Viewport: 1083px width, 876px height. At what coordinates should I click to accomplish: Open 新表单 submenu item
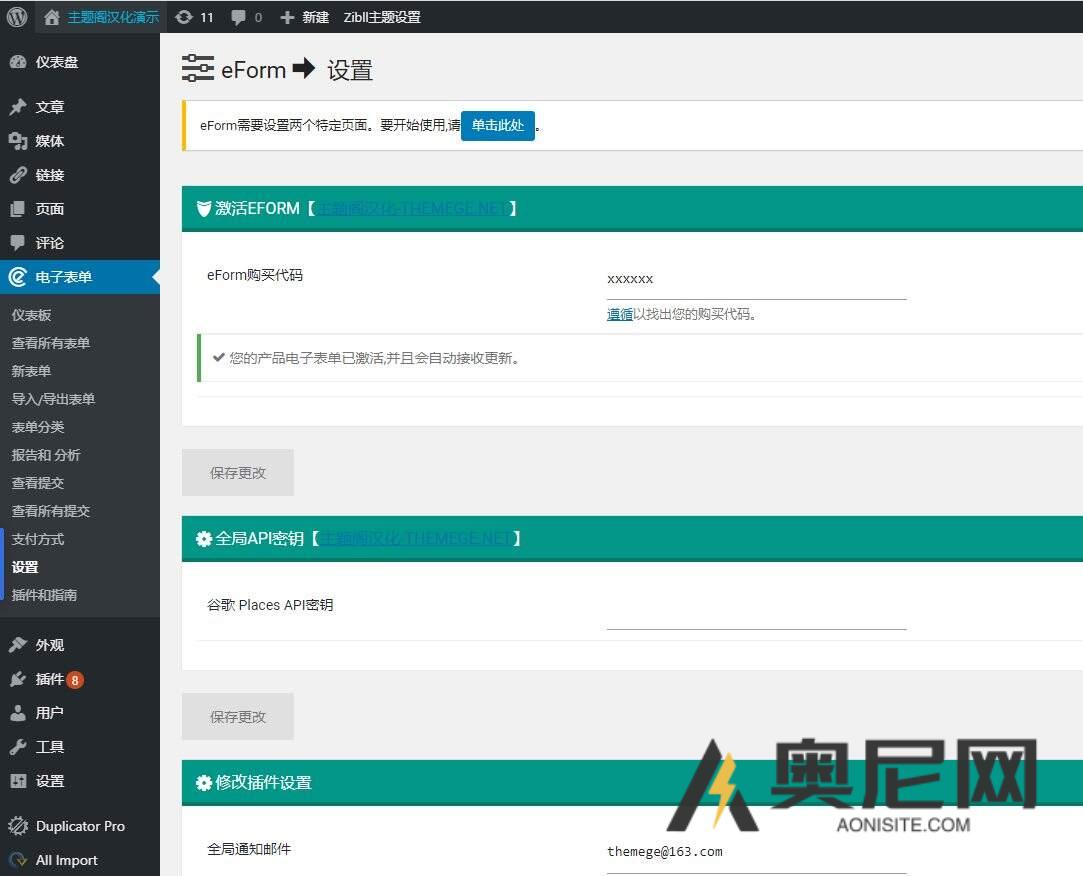[32, 371]
